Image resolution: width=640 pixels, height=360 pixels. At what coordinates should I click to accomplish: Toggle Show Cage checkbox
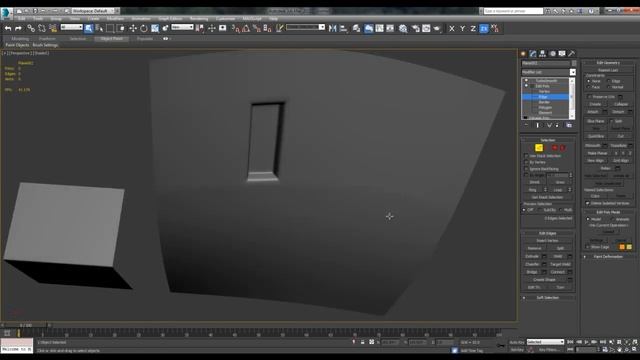[588, 247]
